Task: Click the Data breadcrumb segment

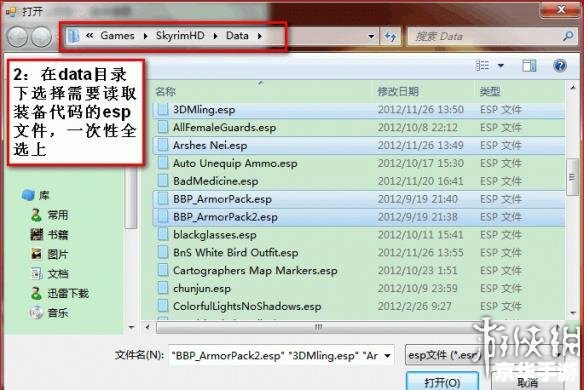Action: (x=237, y=35)
